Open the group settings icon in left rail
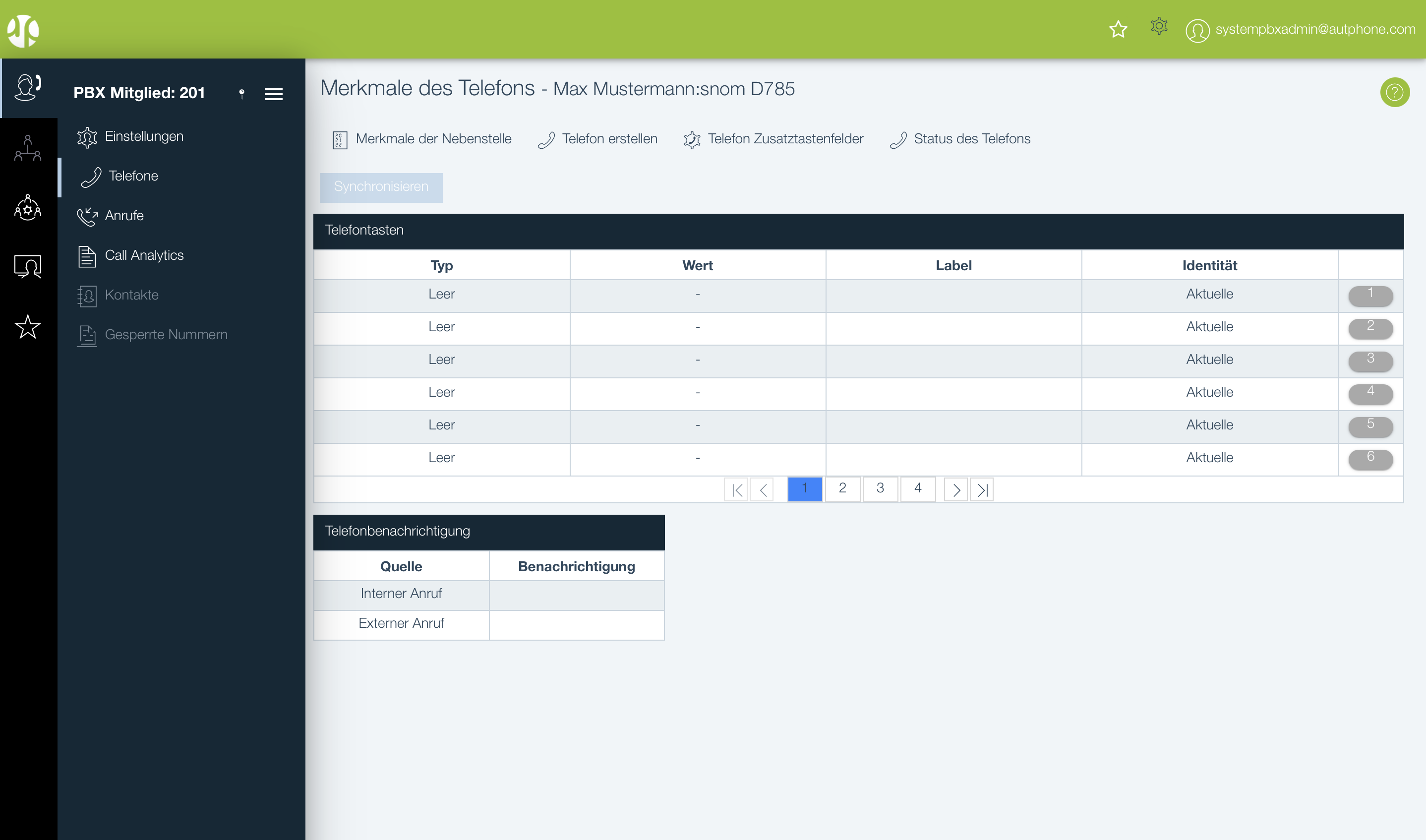 (x=28, y=208)
